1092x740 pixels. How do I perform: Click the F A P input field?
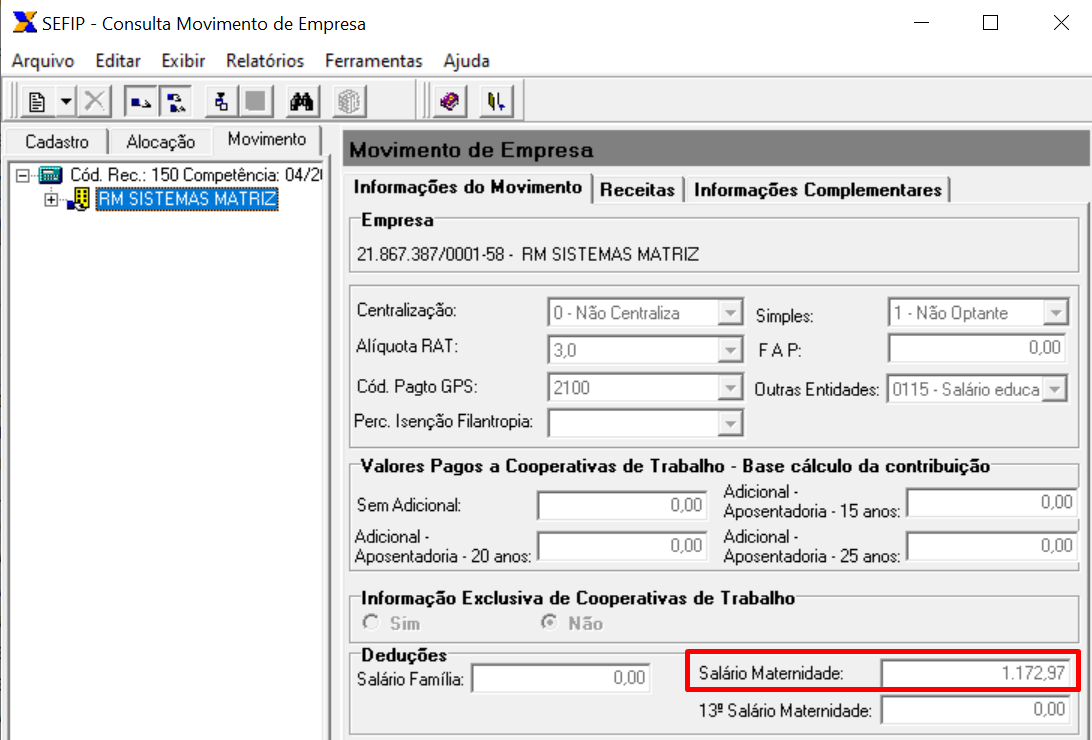coord(977,347)
